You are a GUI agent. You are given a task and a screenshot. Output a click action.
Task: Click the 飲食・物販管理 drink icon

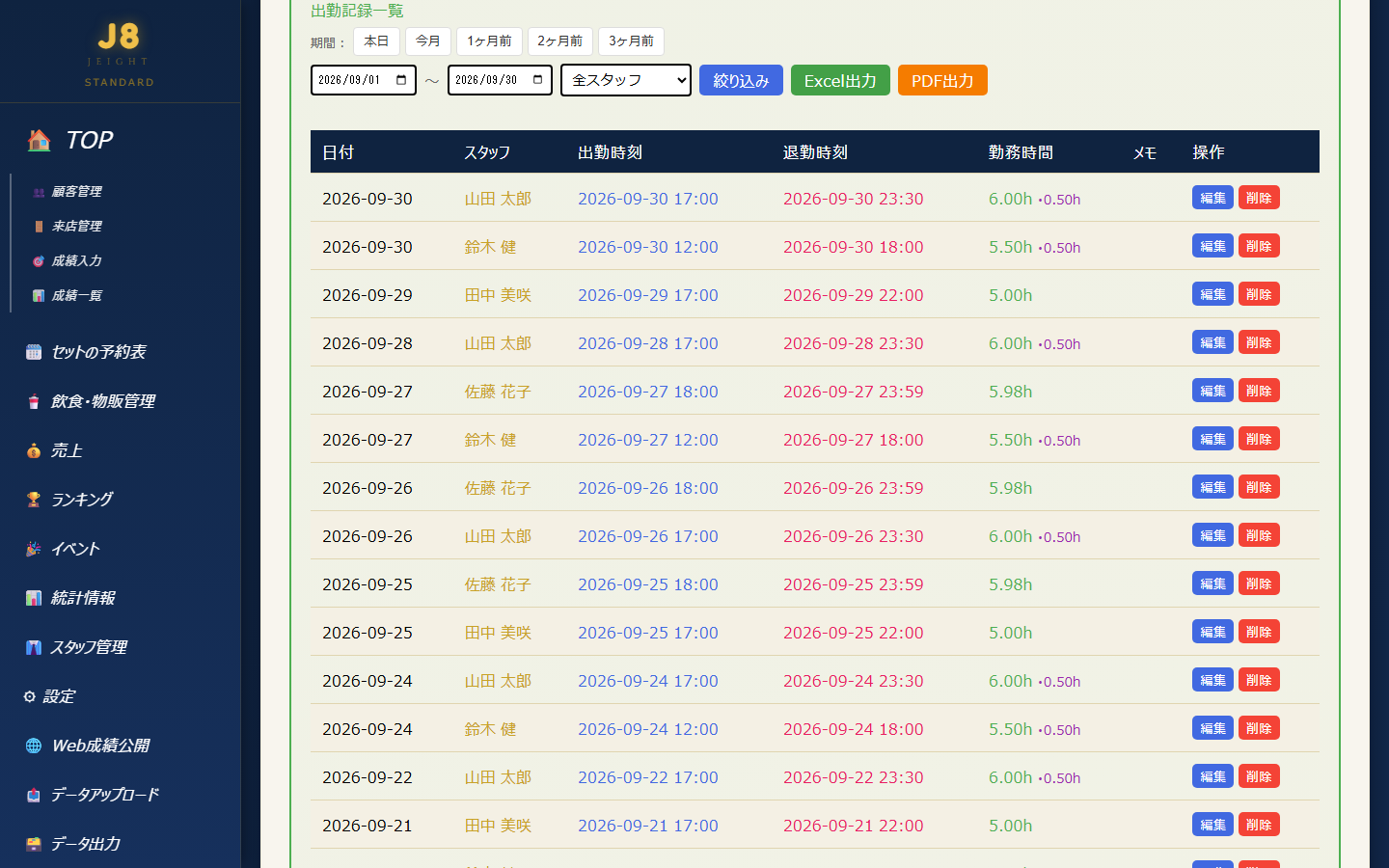[34, 401]
